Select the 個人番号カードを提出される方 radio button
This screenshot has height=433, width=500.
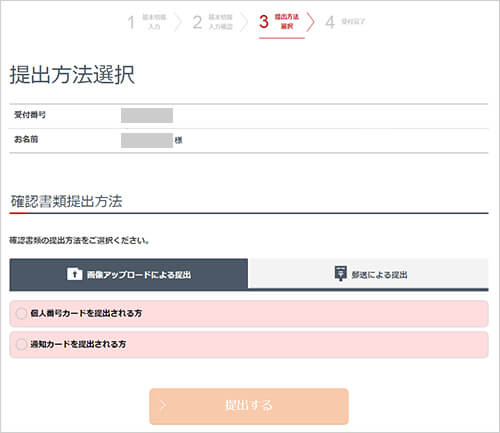(21, 313)
